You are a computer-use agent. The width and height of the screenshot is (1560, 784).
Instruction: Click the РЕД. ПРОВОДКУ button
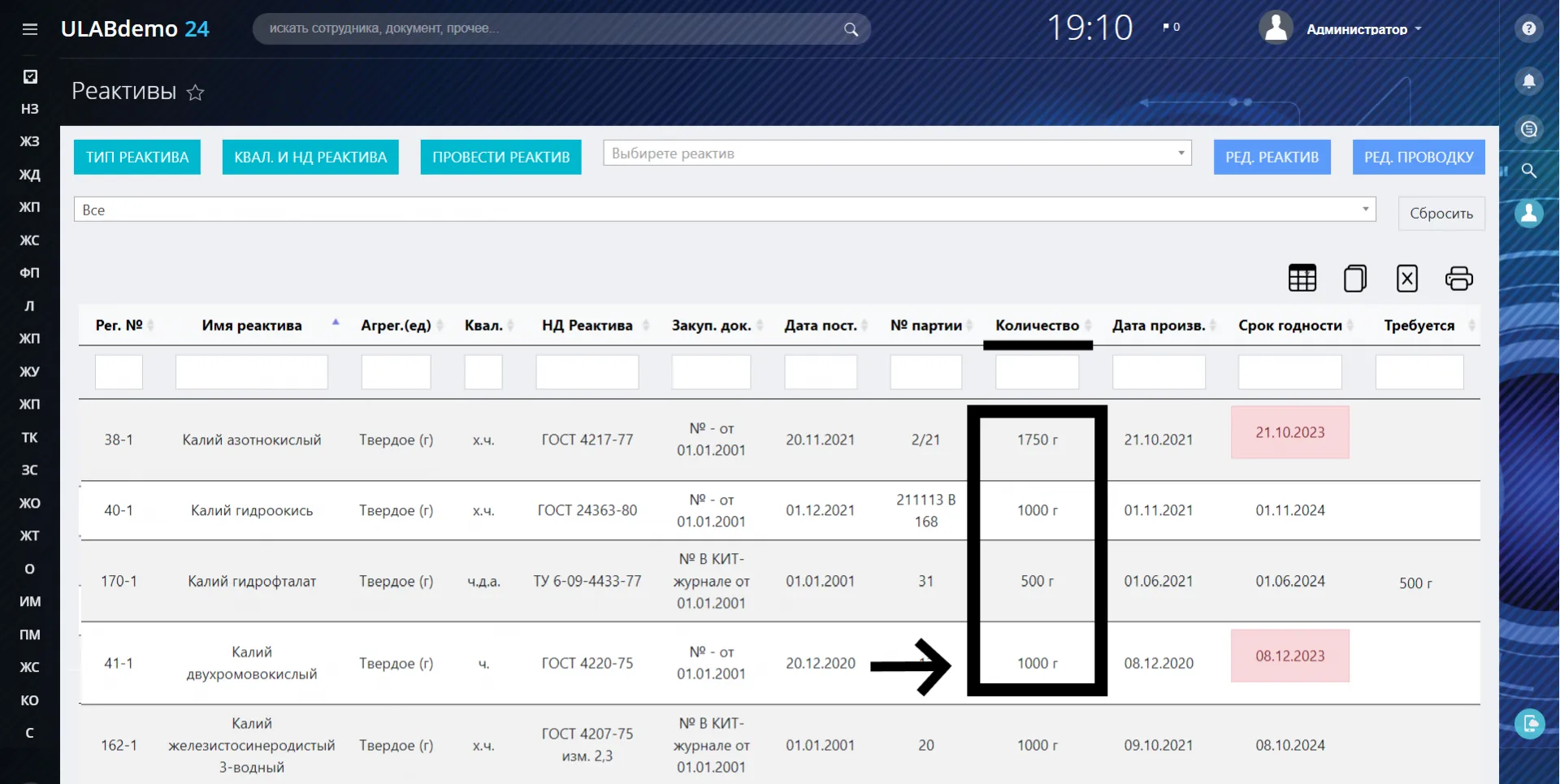[1419, 157]
